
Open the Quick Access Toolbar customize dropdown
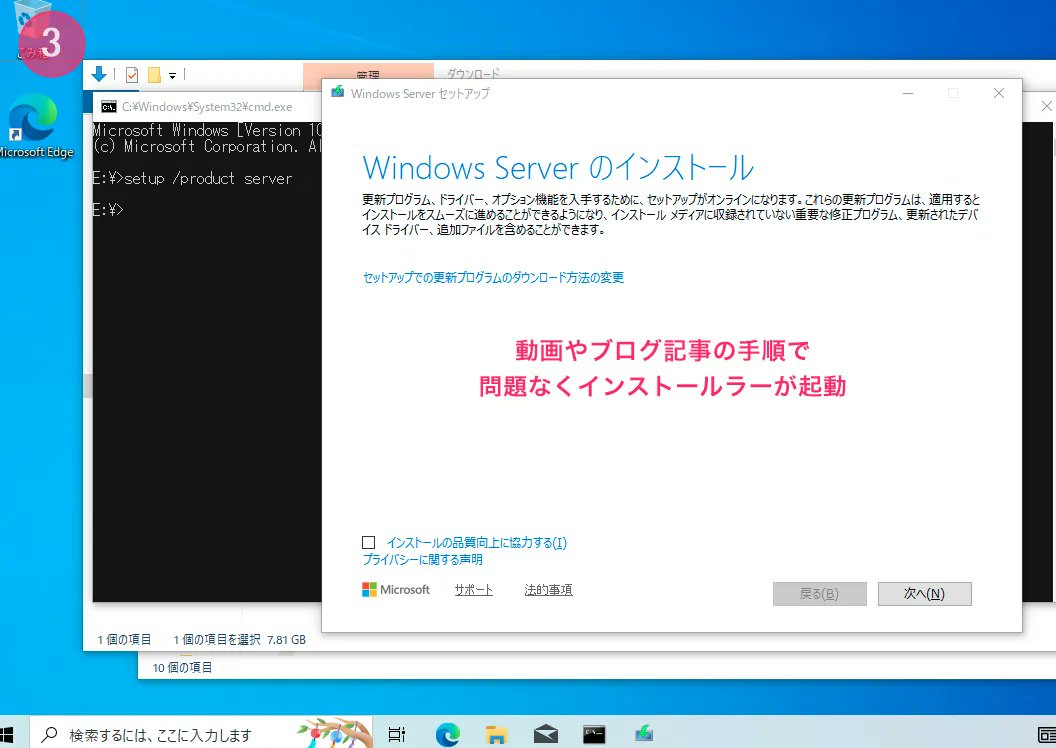point(172,75)
